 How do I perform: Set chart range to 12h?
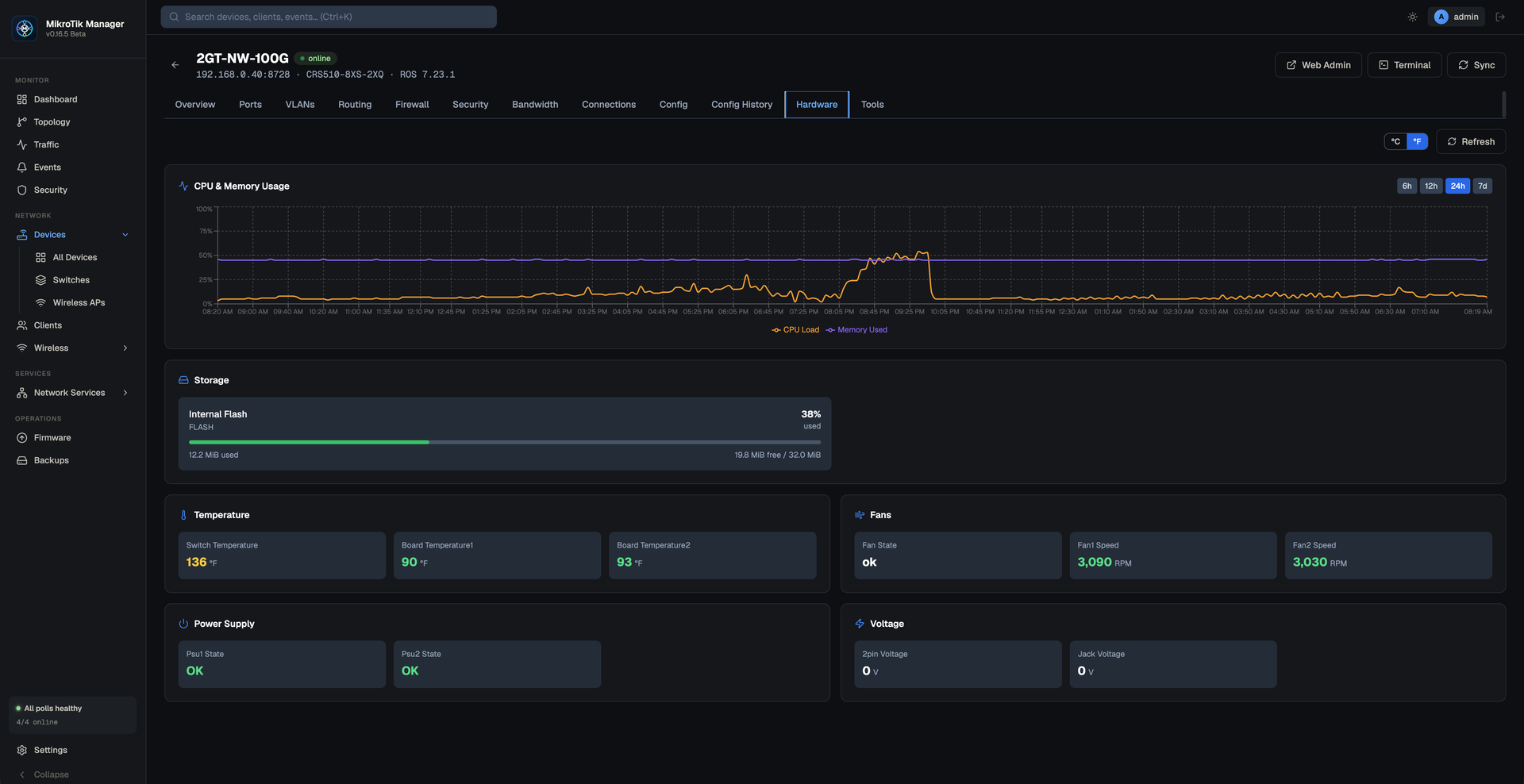coord(1430,186)
